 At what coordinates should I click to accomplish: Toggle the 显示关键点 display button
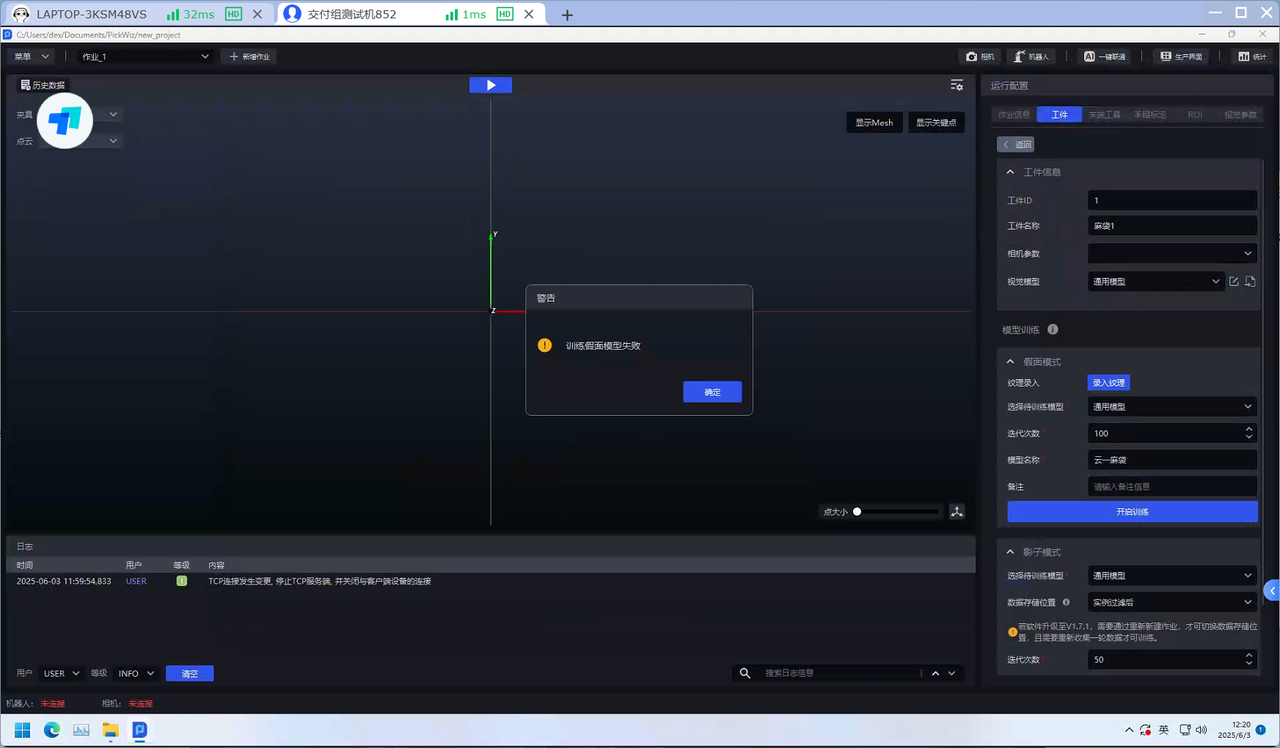click(x=936, y=122)
